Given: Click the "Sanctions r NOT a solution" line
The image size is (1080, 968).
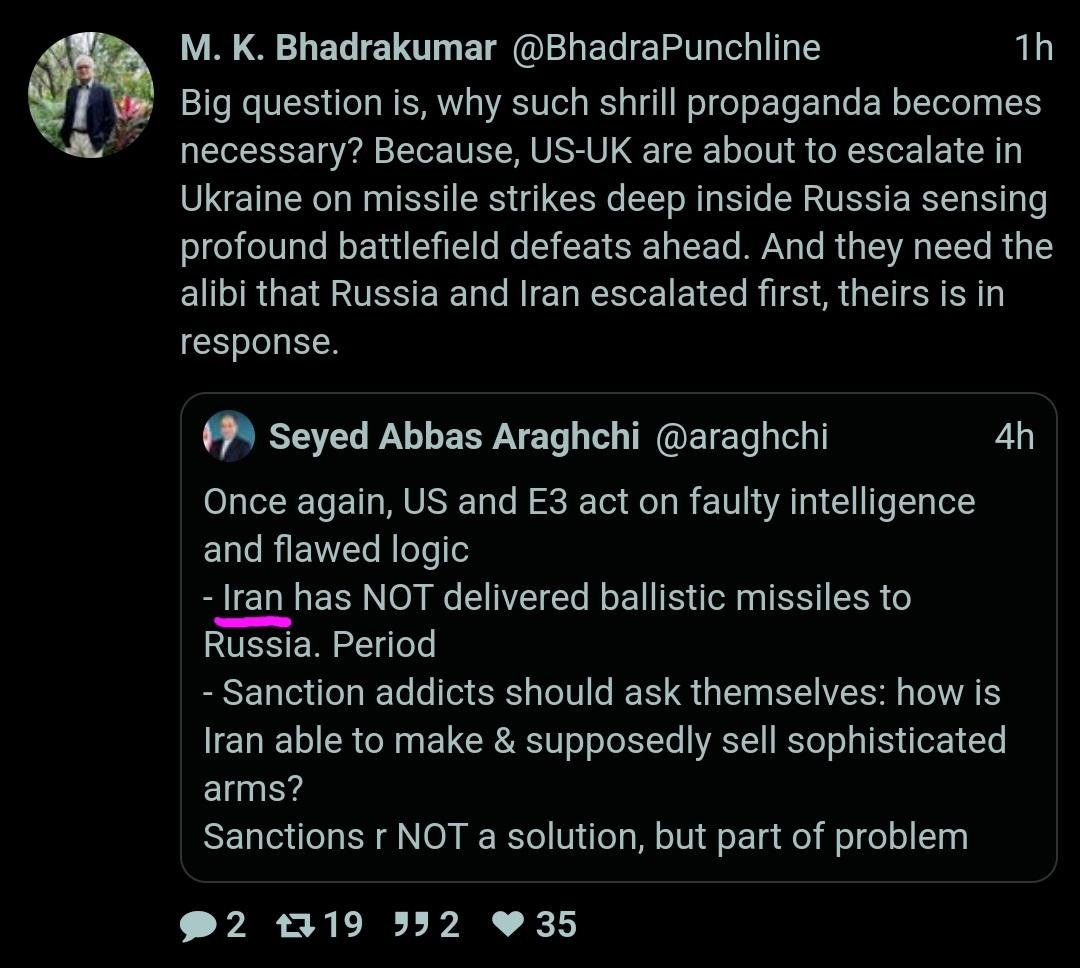Looking at the screenshot, I should click(585, 837).
